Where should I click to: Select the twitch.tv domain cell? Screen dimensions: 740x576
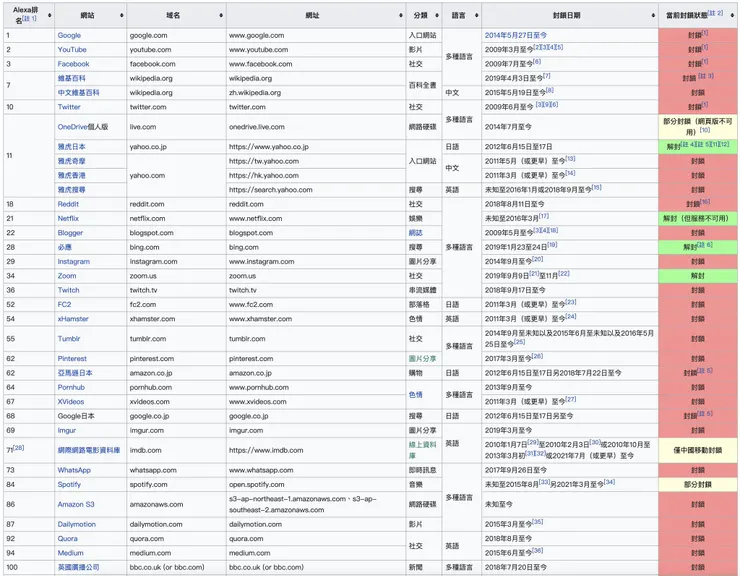(176, 290)
